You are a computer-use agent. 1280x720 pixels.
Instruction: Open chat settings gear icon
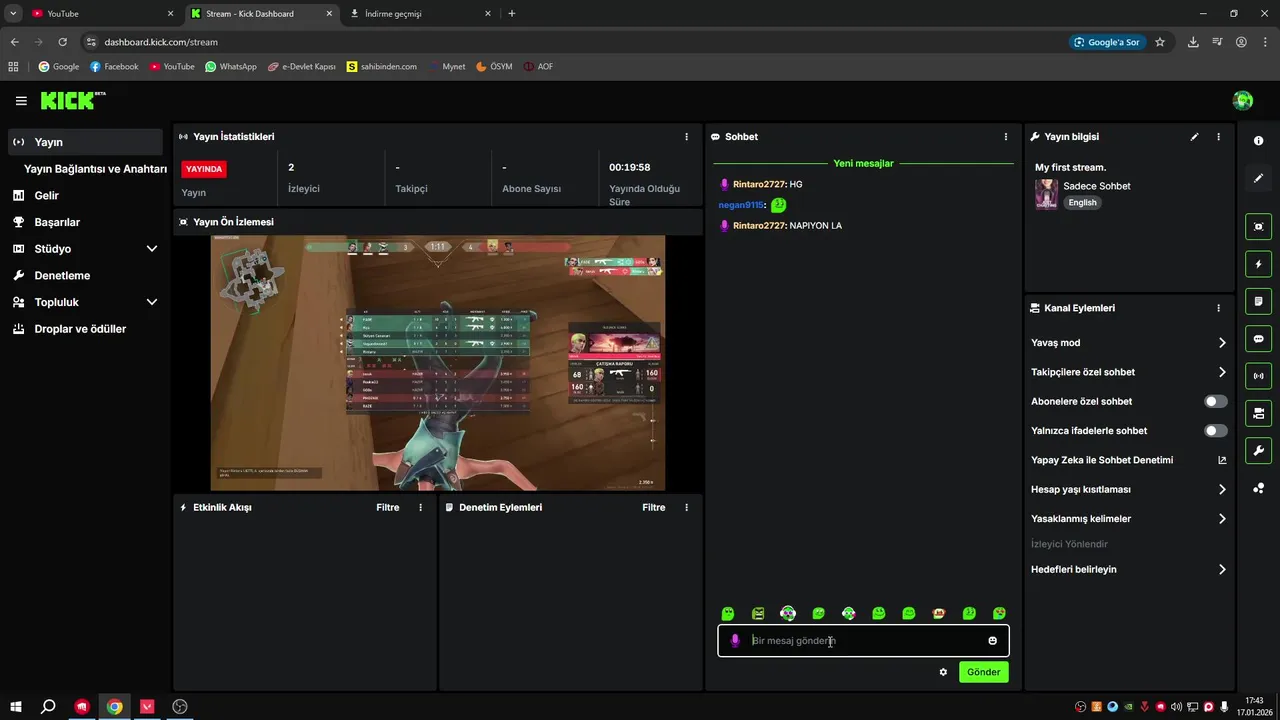click(943, 672)
